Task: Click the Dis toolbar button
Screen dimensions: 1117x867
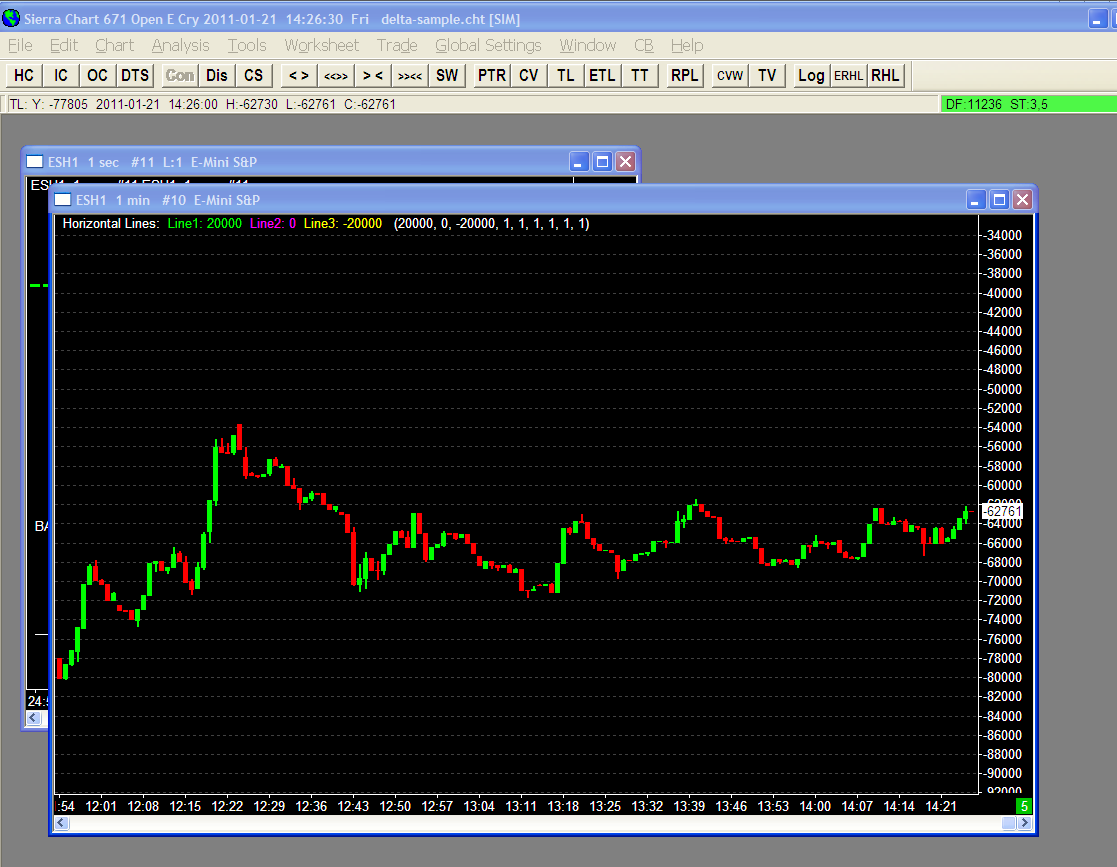Action: click(217, 76)
